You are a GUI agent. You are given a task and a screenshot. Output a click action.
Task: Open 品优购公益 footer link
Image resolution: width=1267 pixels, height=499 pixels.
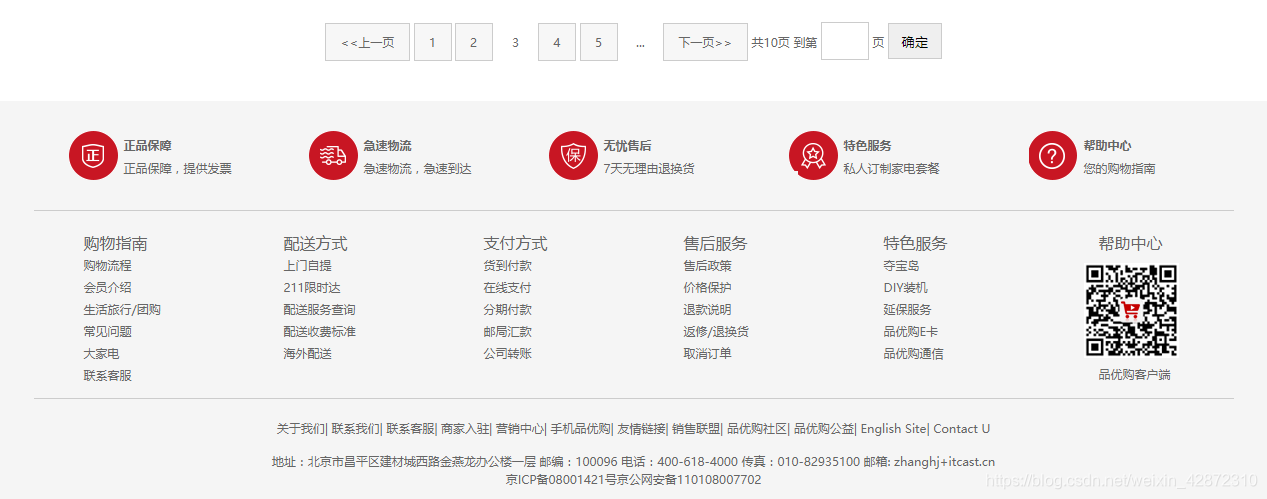click(824, 429)
